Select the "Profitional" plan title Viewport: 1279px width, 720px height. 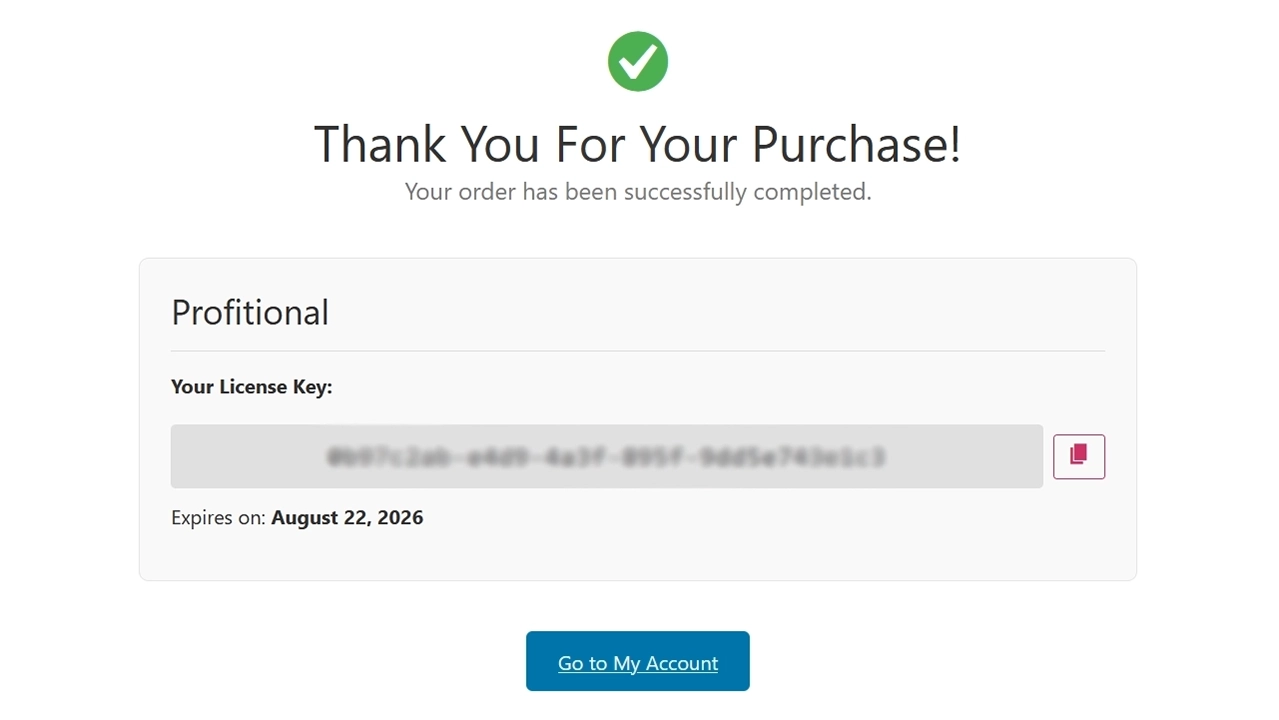coord(250,313)
